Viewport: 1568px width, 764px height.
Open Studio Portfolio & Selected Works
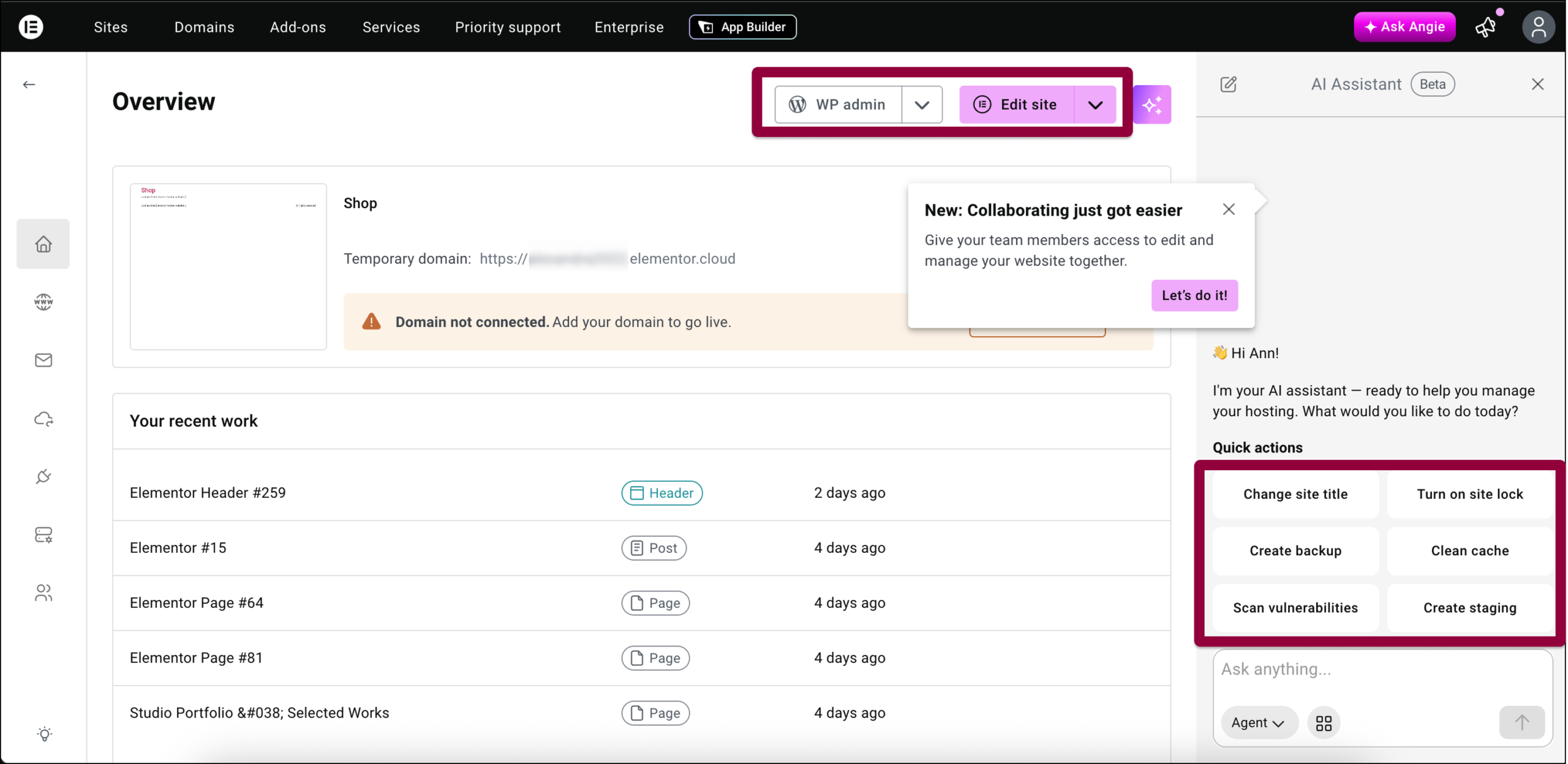point(259,713)
